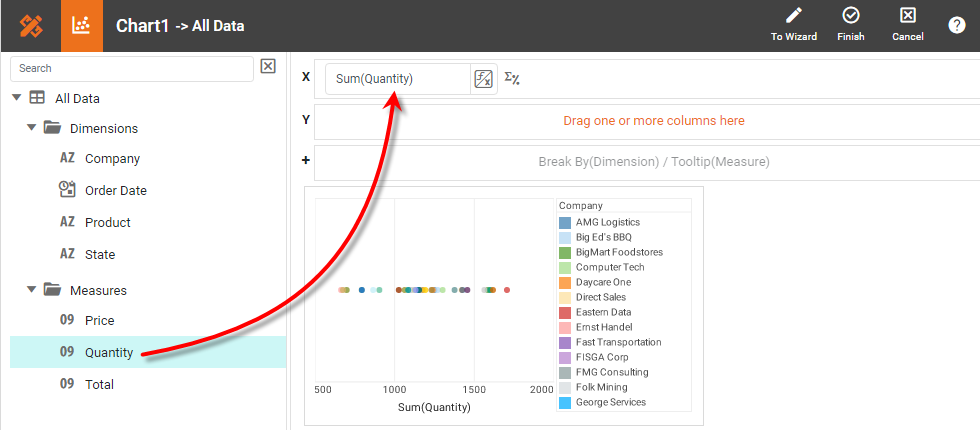Click the To Wizard pencil icon
Screen dimensions: 980x430
tap(794, 15)
